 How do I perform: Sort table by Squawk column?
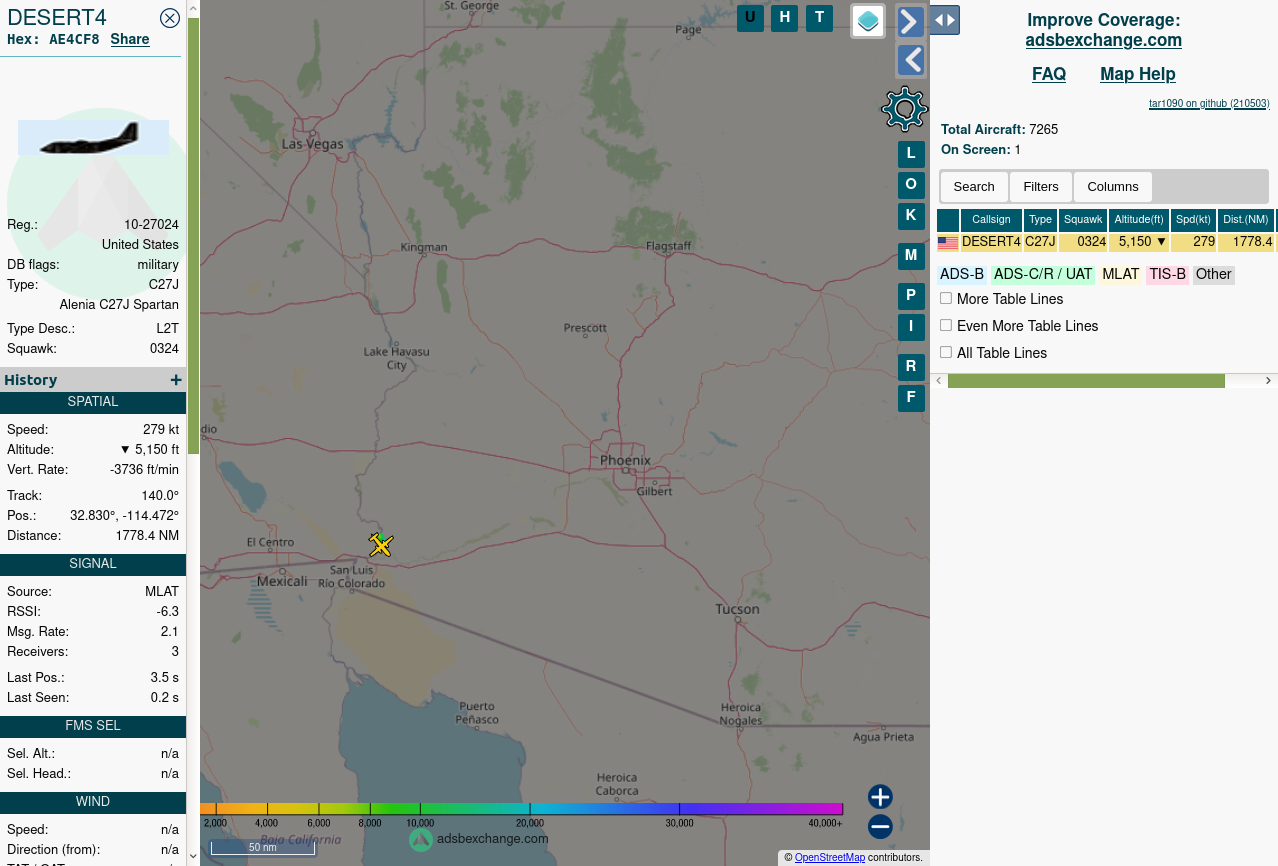pos(1083,220)
